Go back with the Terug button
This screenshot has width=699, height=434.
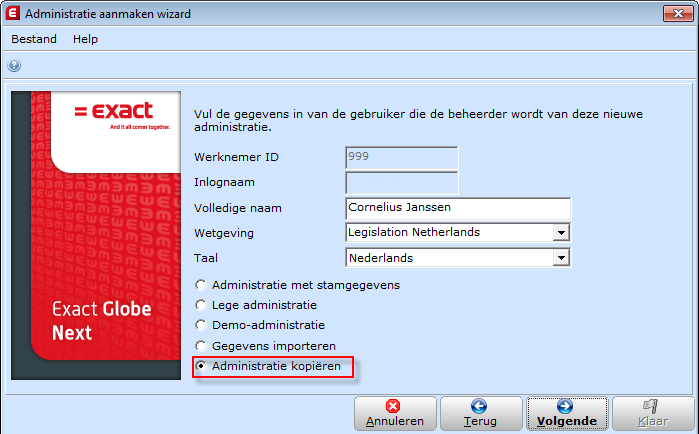pos(481,414)
